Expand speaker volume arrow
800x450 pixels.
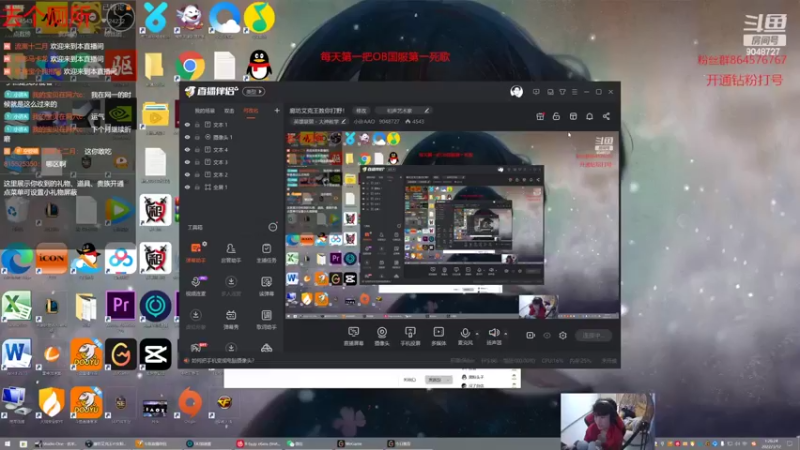point(506,334)
